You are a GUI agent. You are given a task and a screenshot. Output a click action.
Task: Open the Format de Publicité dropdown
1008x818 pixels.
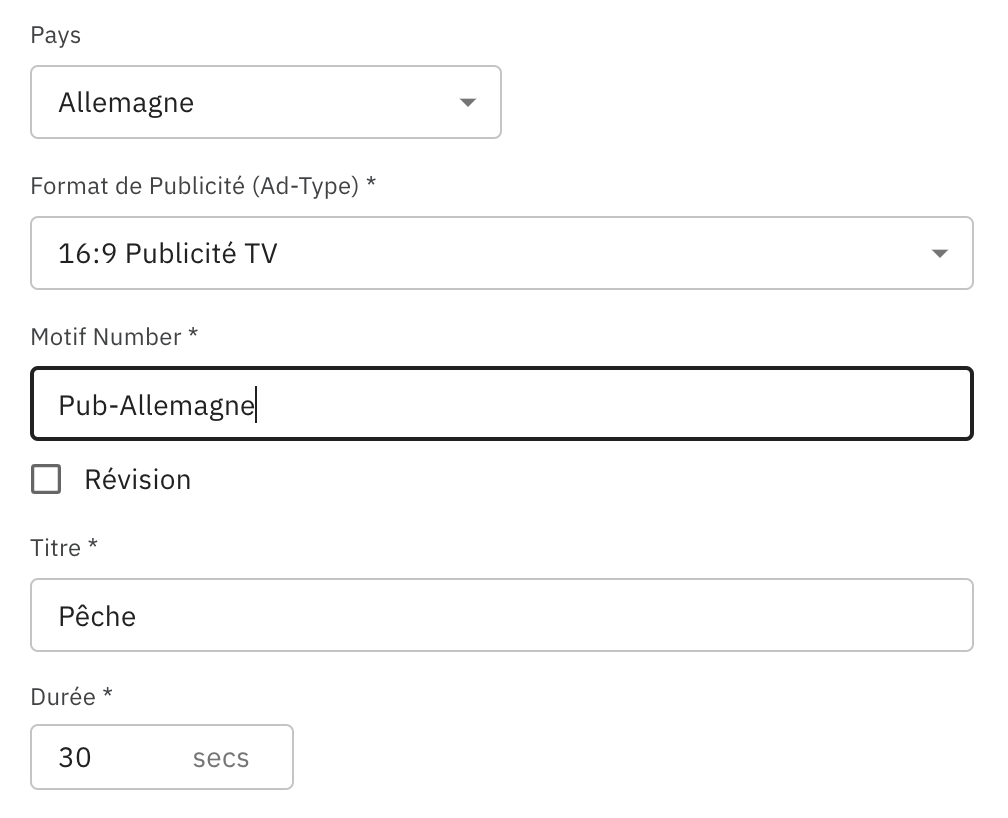(501, 253)
